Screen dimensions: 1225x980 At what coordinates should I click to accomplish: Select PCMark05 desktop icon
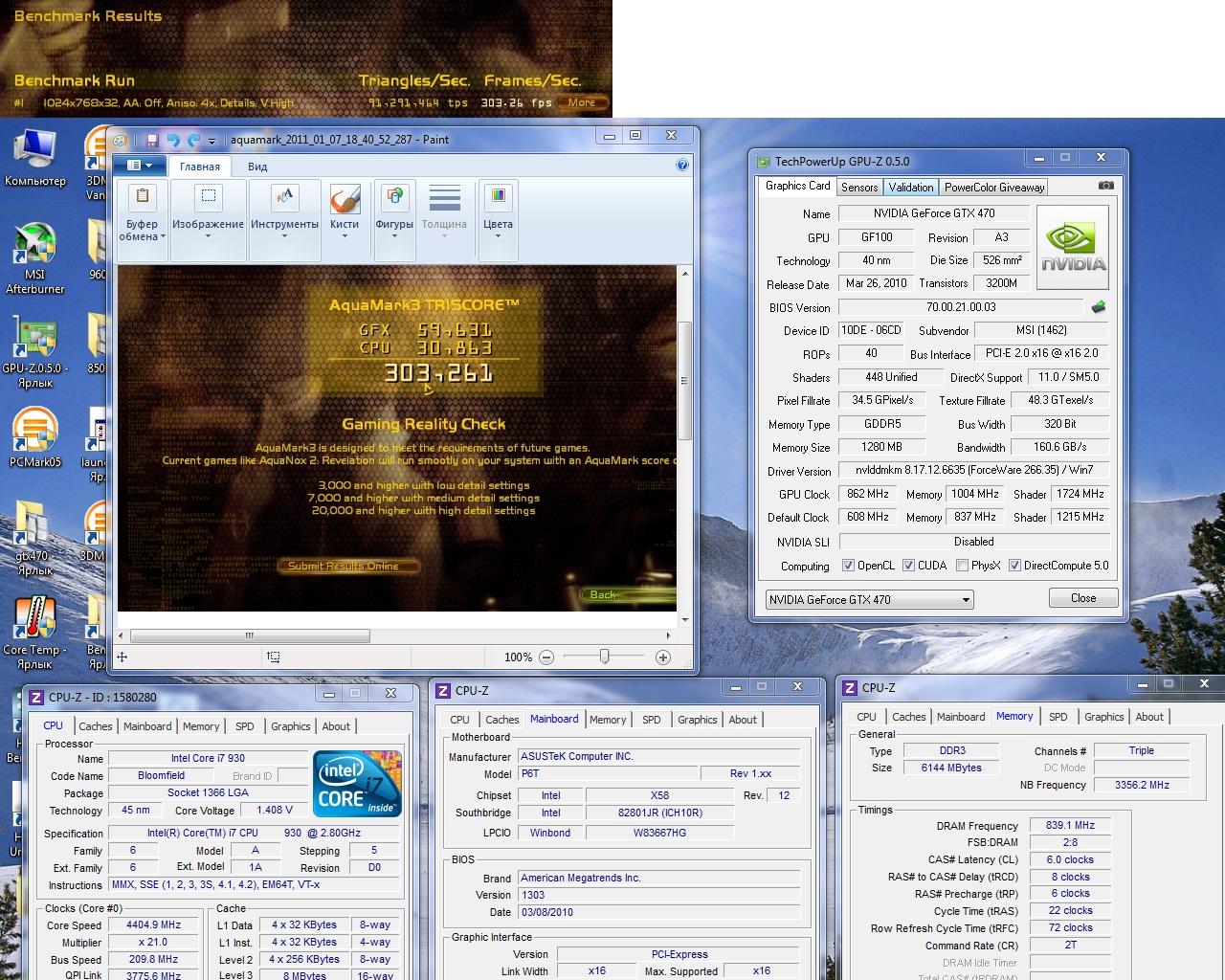tap(35, 438)
